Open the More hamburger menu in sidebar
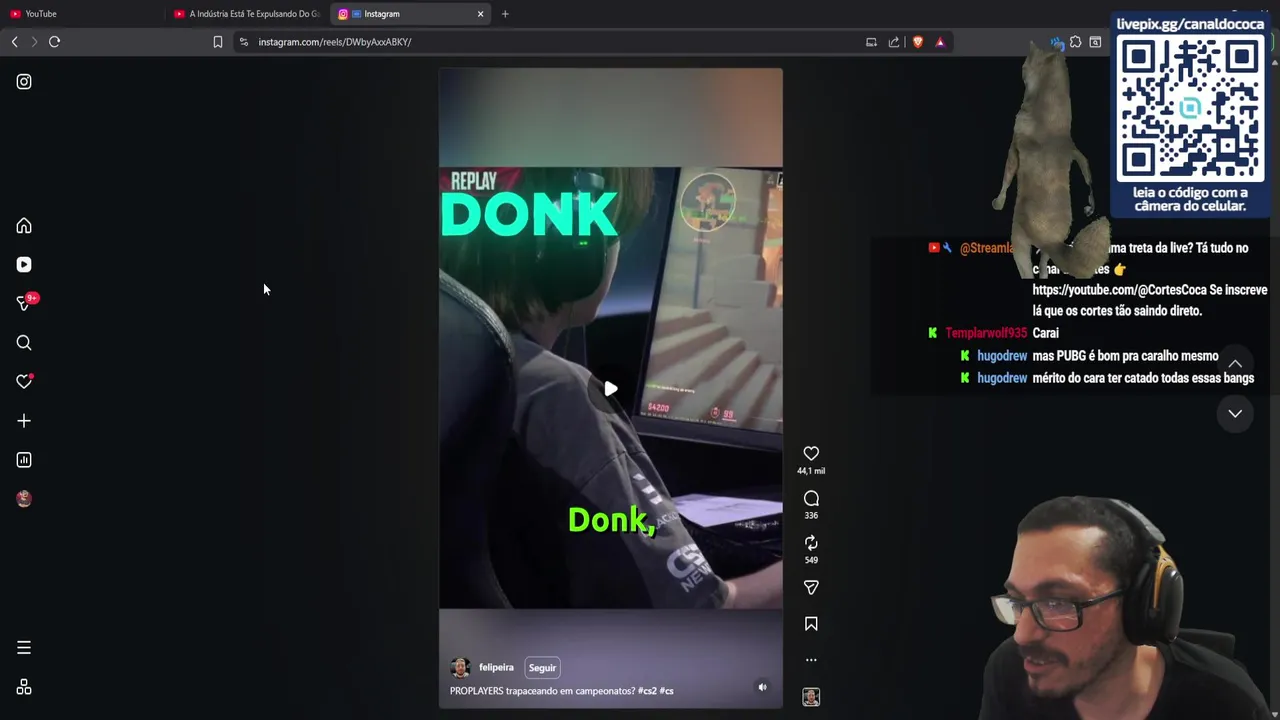This screenshot has height=720, width=1280. pos(24,648)
